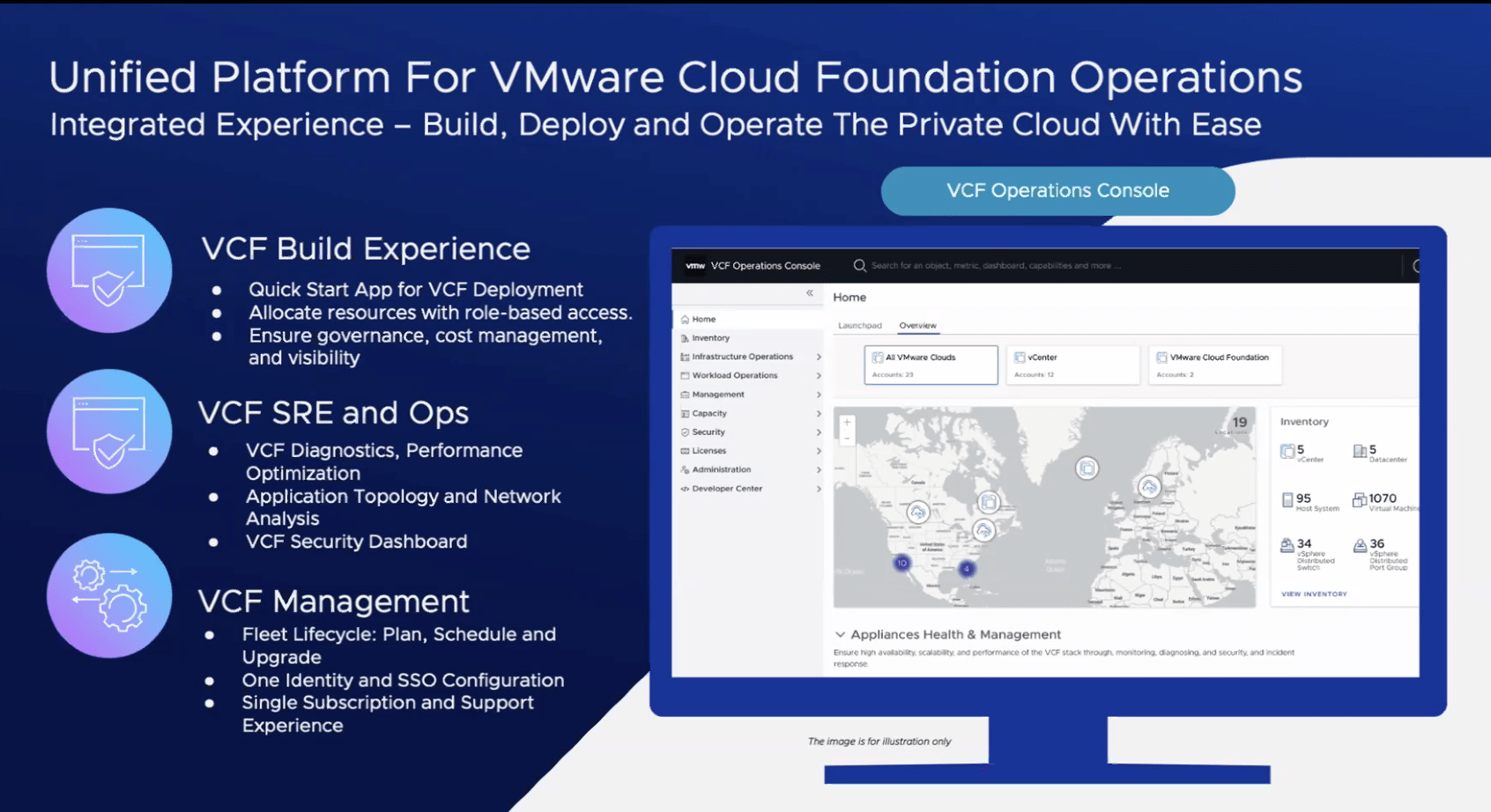Click the Management sidebar icon
Image resolution: width=1491 pixels, height=812 pixels.
[x=685, y=395]
